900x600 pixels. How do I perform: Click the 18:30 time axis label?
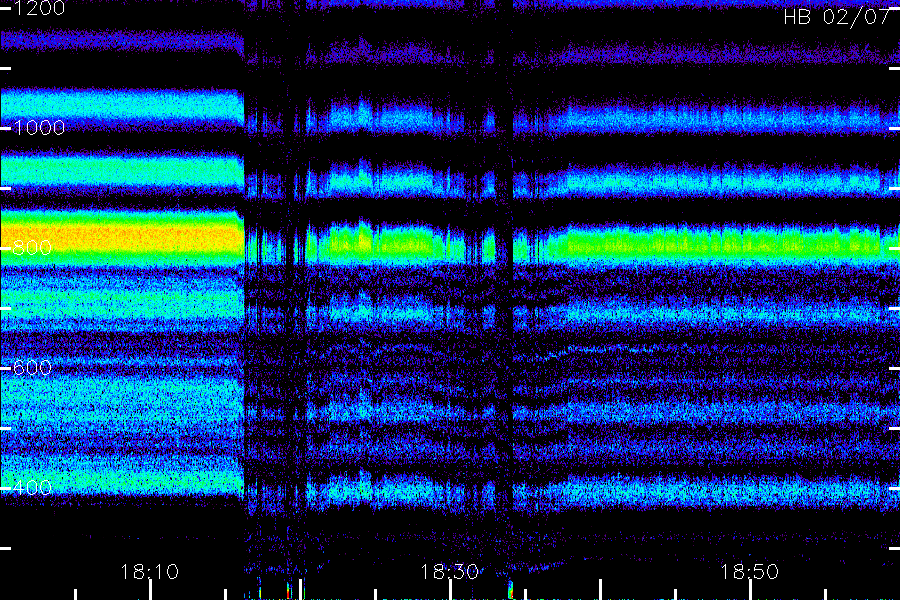pyautogui.click(x=449, y=572)
